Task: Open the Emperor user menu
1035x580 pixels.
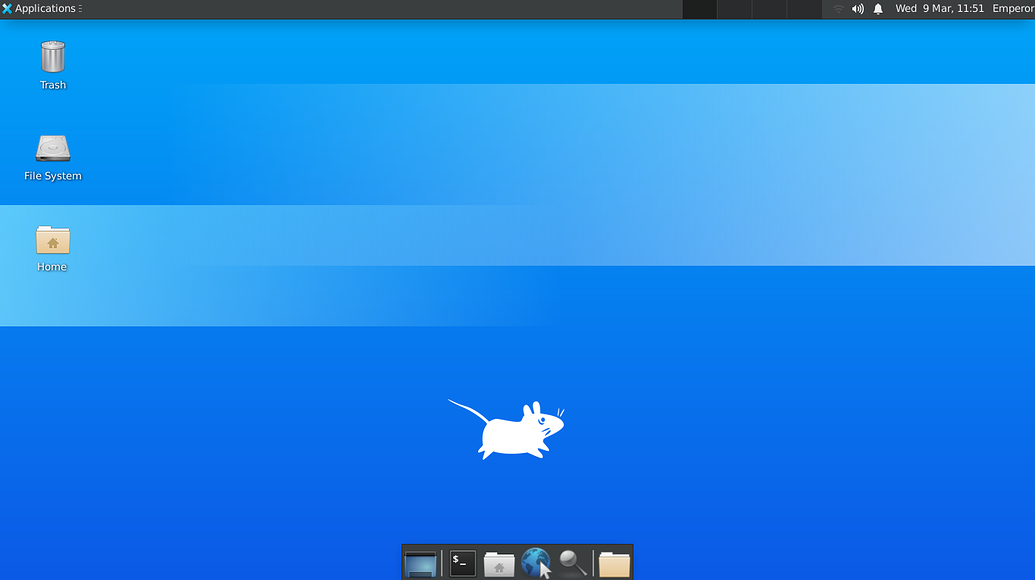Action: 1010,9
